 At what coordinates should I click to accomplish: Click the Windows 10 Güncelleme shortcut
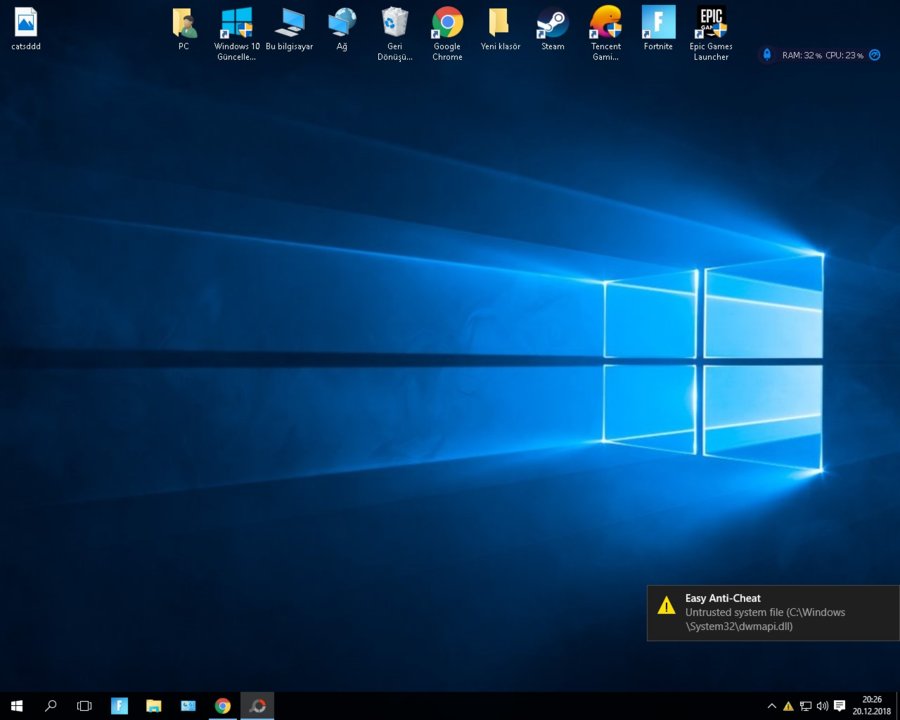pyautogui.click(x=237, y=23)
